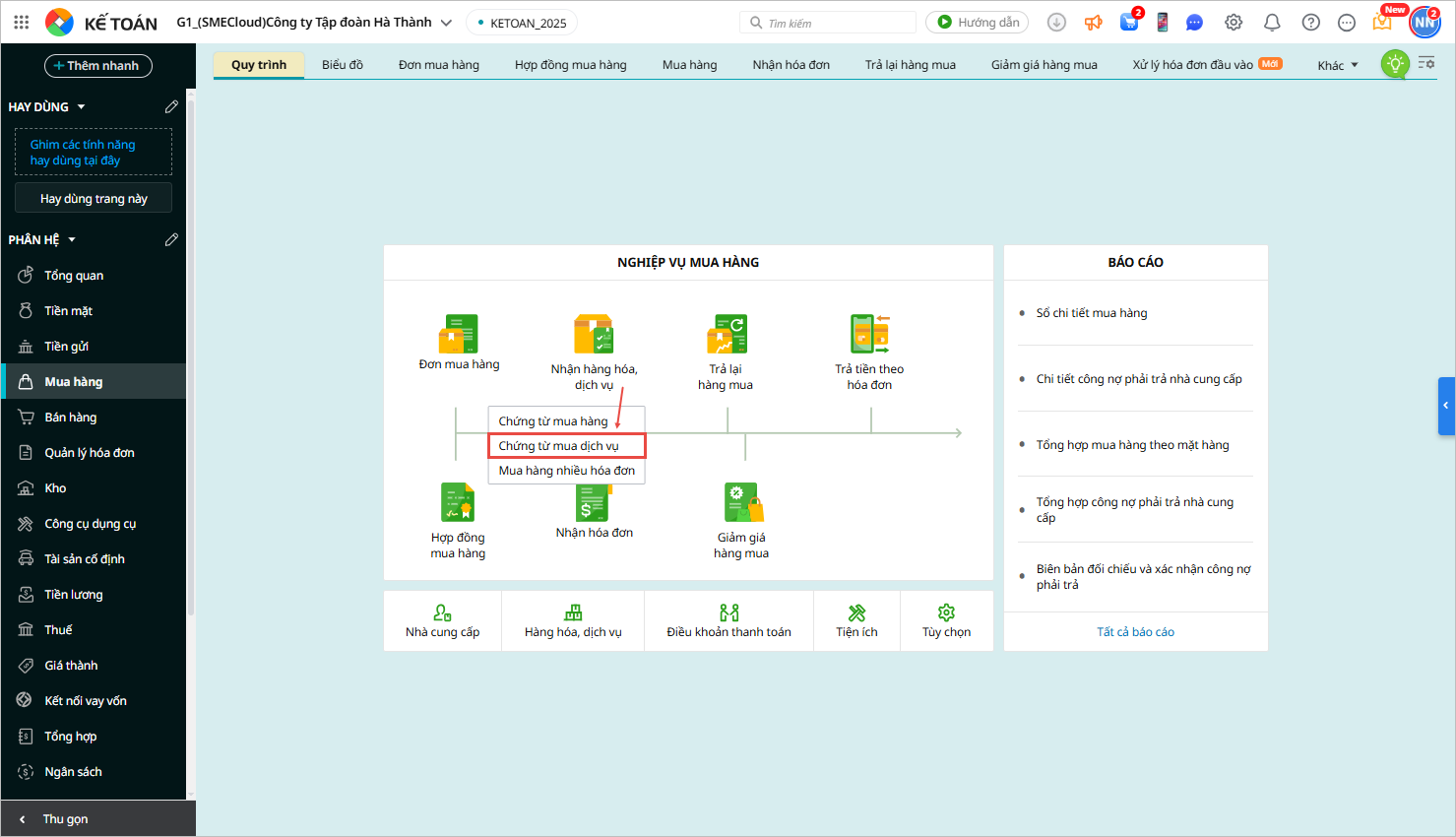The width and height of the screenshot is (1456, 837).
Task: Open Bán hàng module in sidebar
Action: 71,418
